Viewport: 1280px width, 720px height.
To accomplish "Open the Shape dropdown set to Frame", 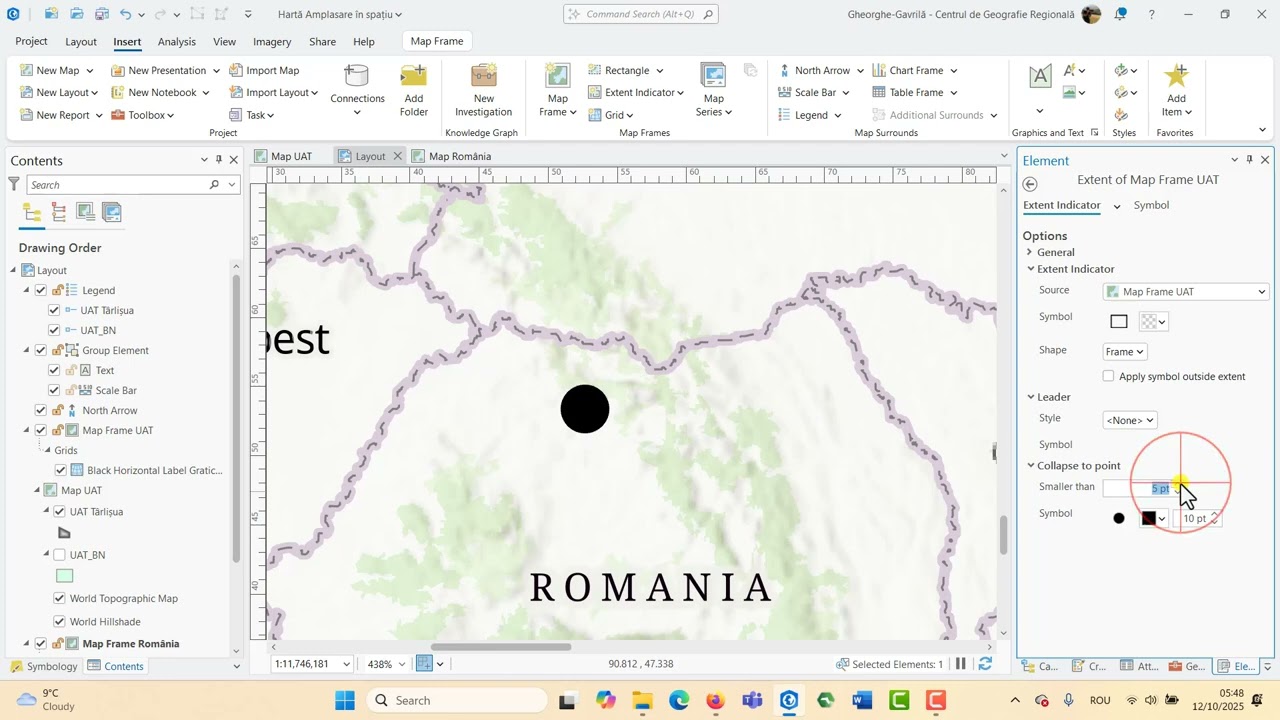I will (1124, 352).
